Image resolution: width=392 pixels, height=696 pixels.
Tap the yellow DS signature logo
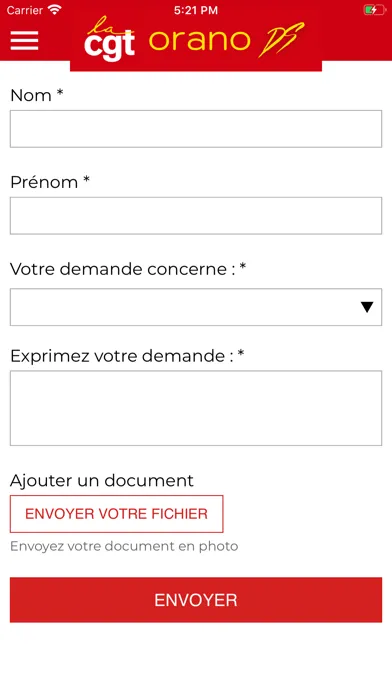click(x=281, y=40)
